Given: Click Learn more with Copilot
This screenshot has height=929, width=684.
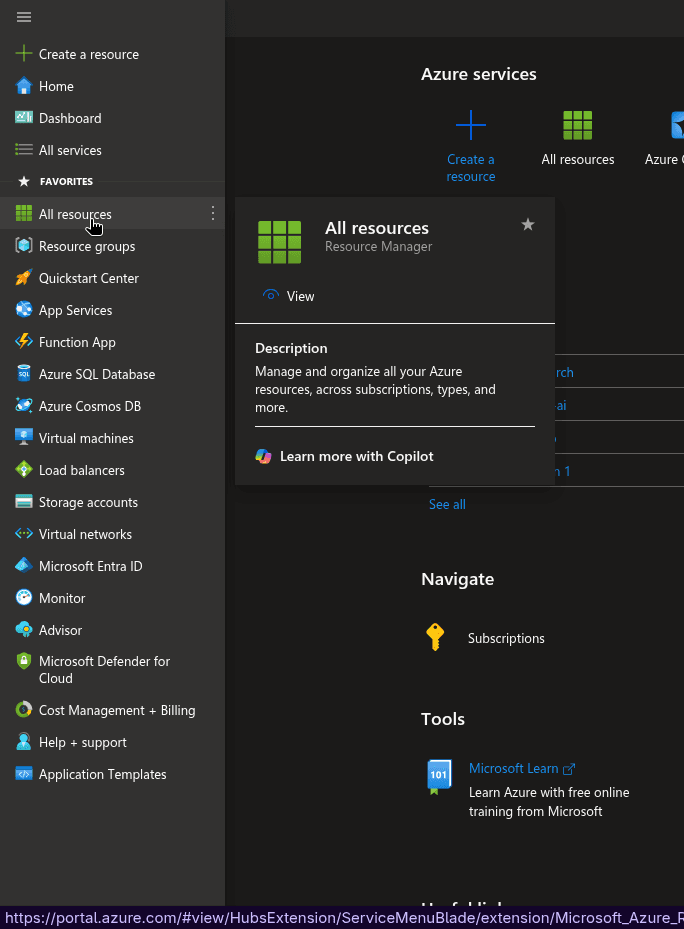Looking at the screenshot, I should 344,456.
